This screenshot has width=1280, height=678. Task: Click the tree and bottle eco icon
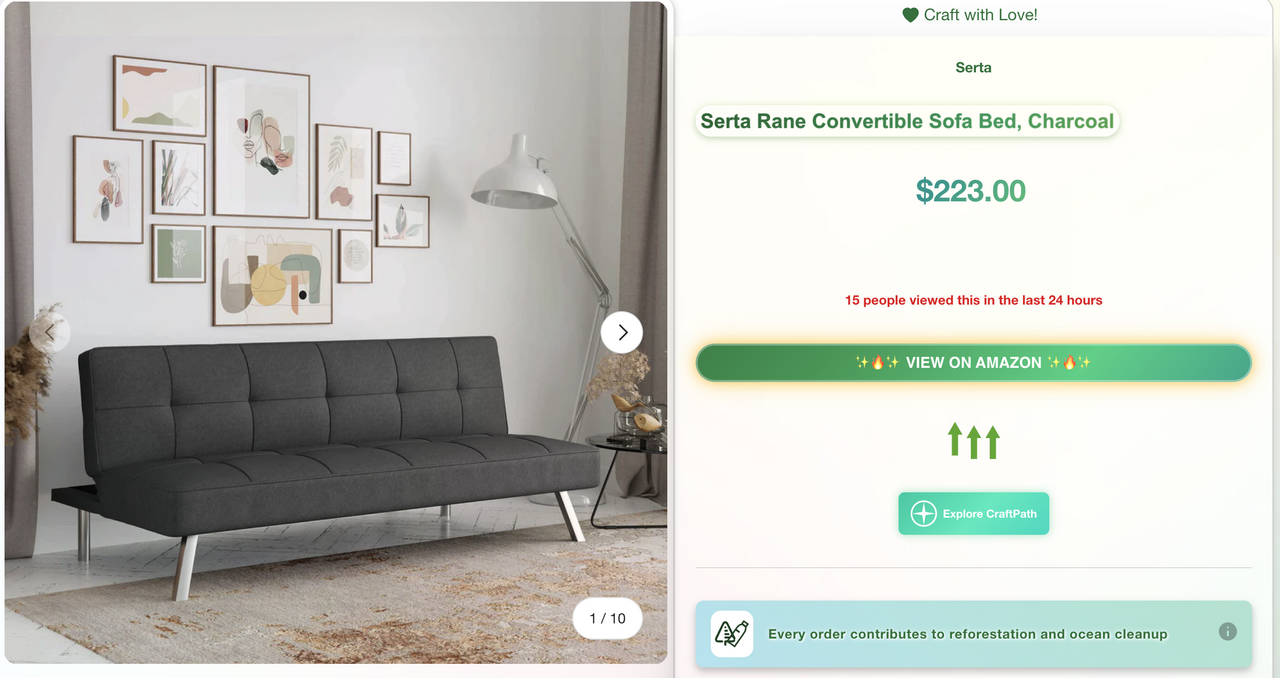[x=732, y=634]
